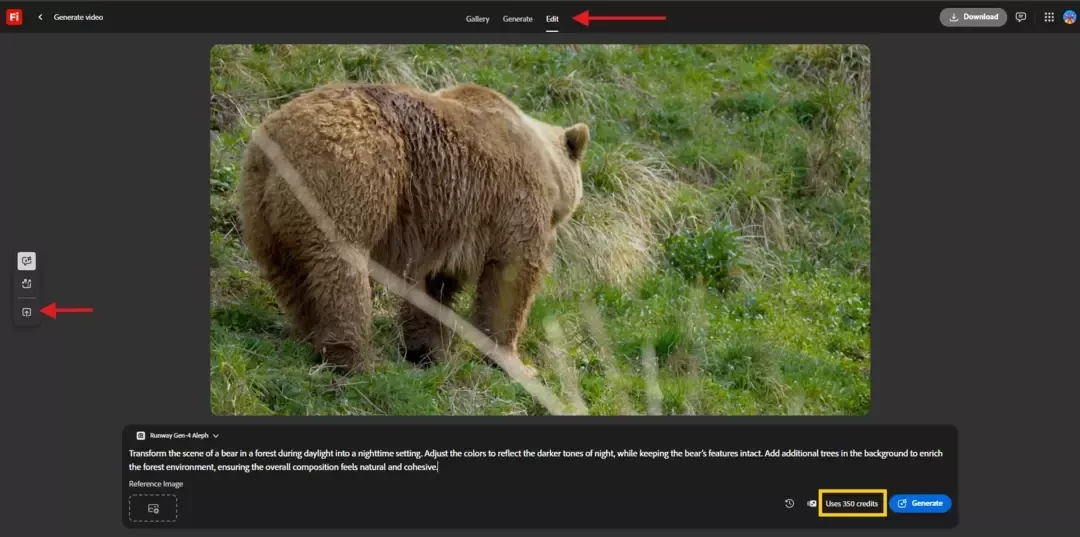Image resolution: width=1080 pixels, height=537 pixels.
Task: Click the Download button
Action: coord(973,17)
